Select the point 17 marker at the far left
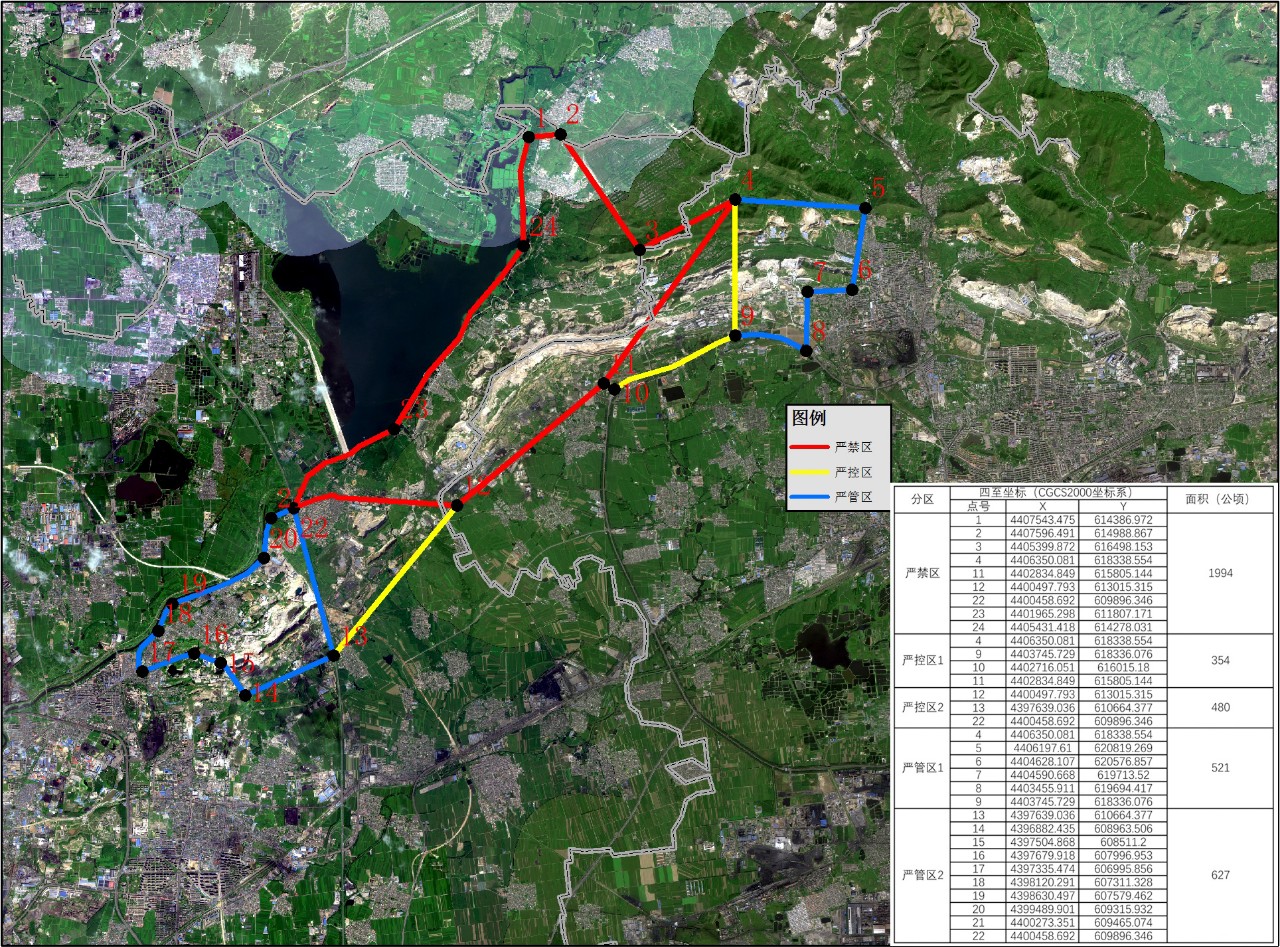This screenshot has width=1280, height=947. (142, 671)
